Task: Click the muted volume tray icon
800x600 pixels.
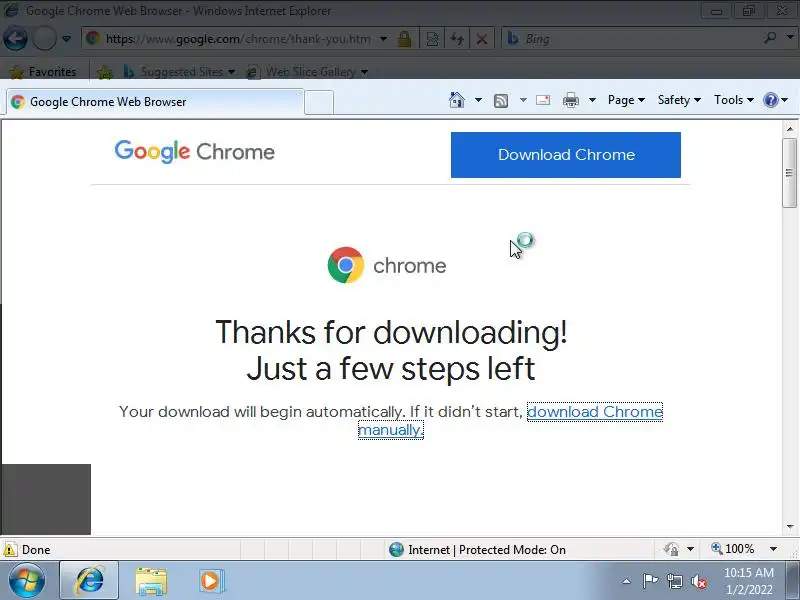Action: (699, 581)
